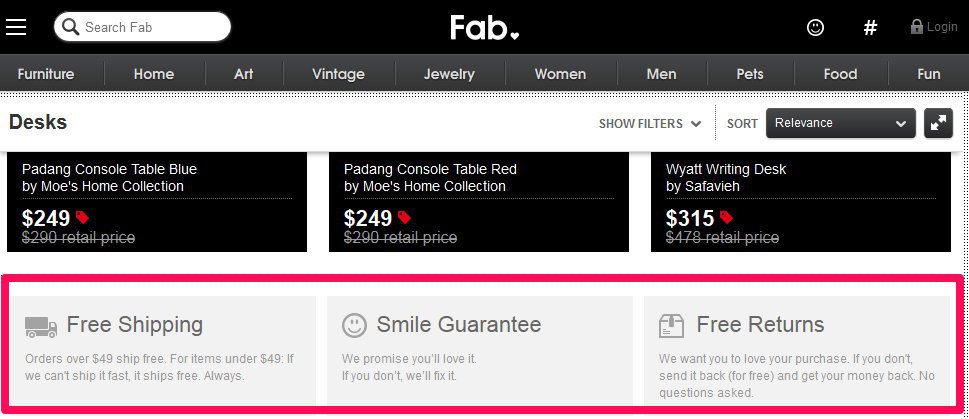The image size is (969, 419).
Task: Click the Free Returns box icon
Action: 671,326
